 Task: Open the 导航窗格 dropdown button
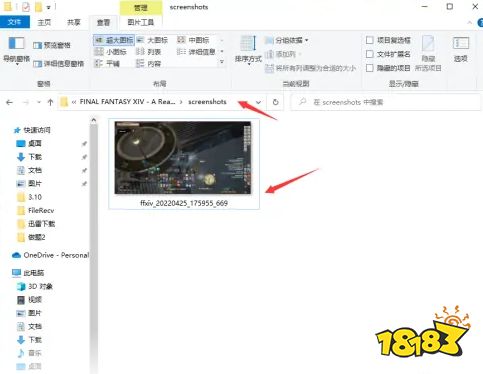click(x=16, y=51)
